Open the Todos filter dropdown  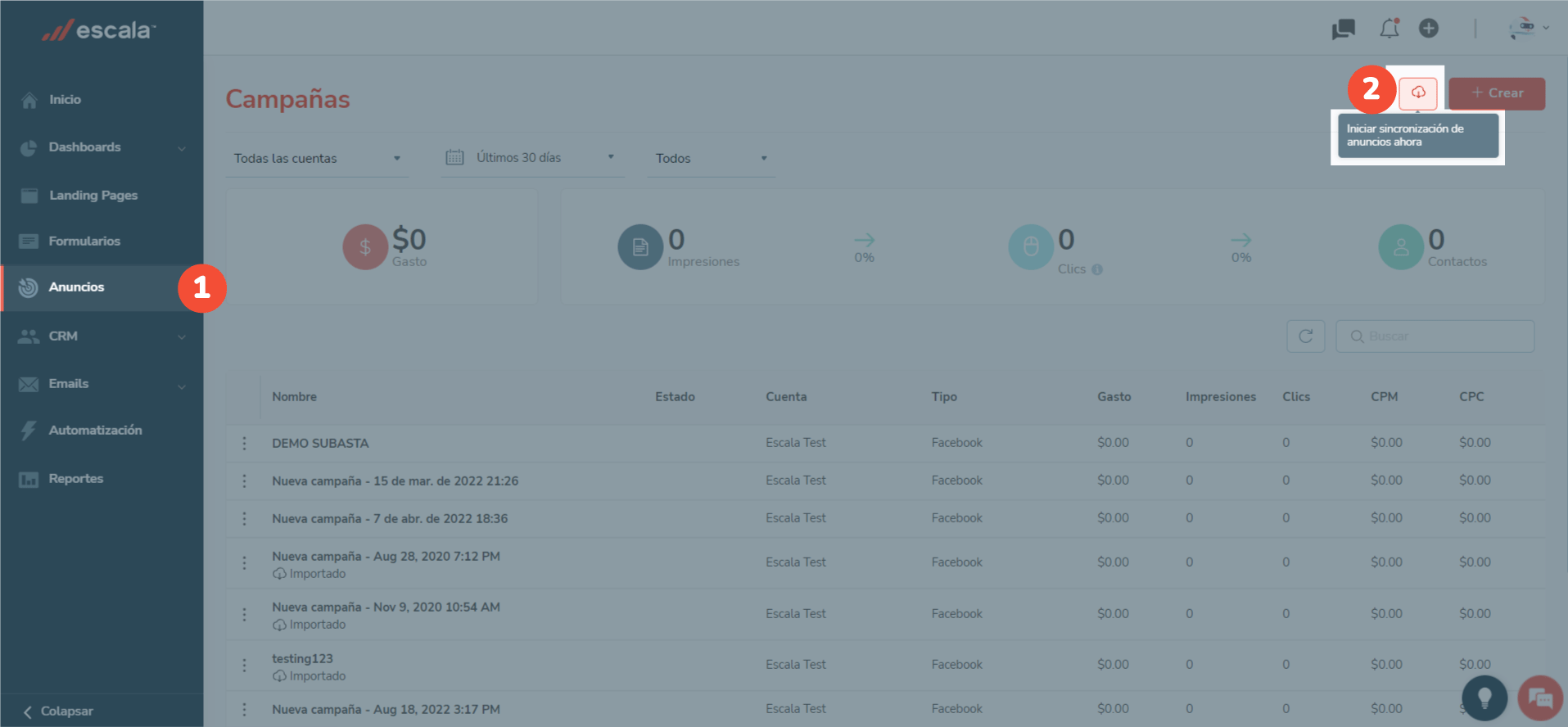711,158
